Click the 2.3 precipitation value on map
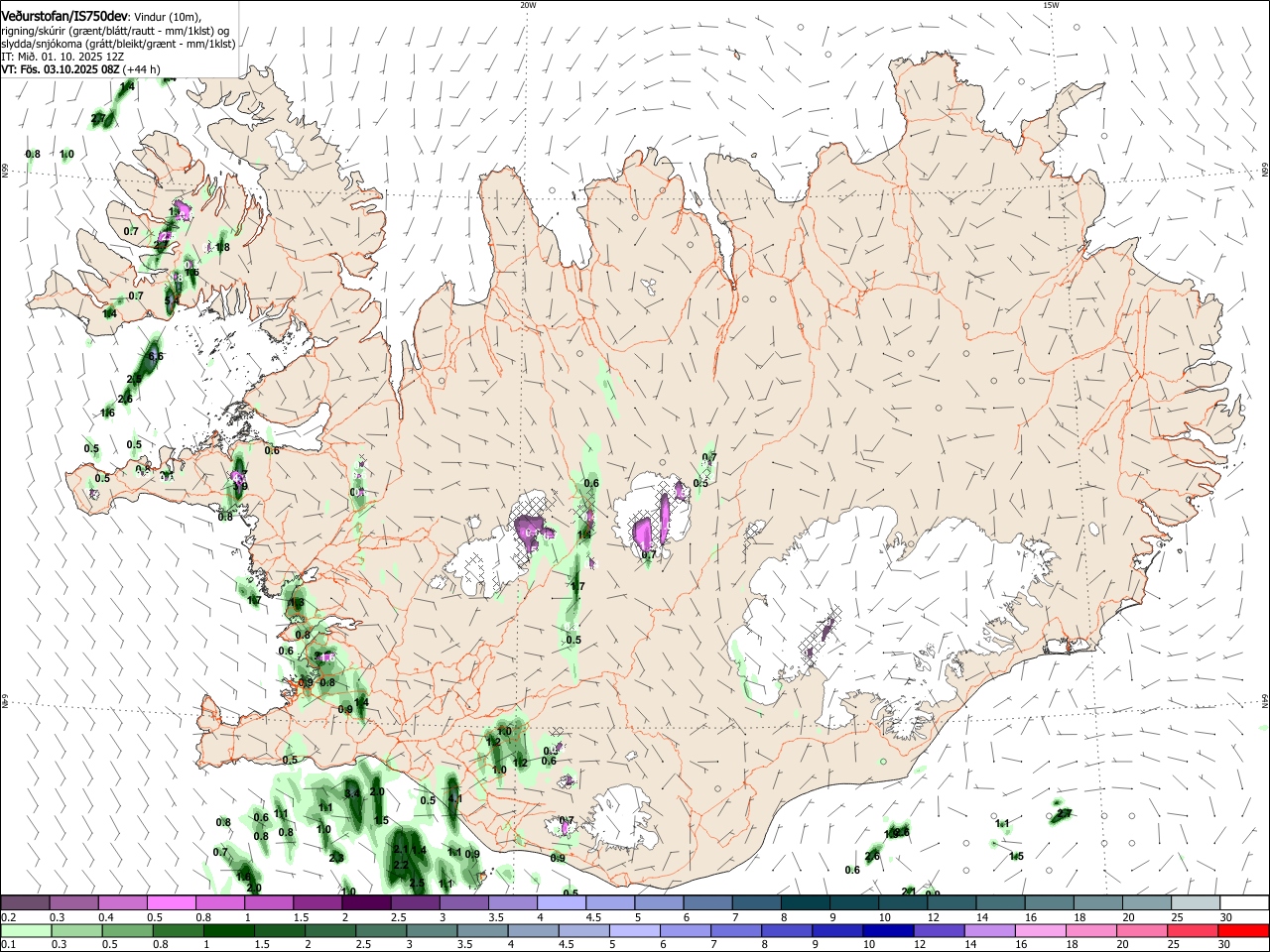The image size is (1270, 952). pos(336,858)
